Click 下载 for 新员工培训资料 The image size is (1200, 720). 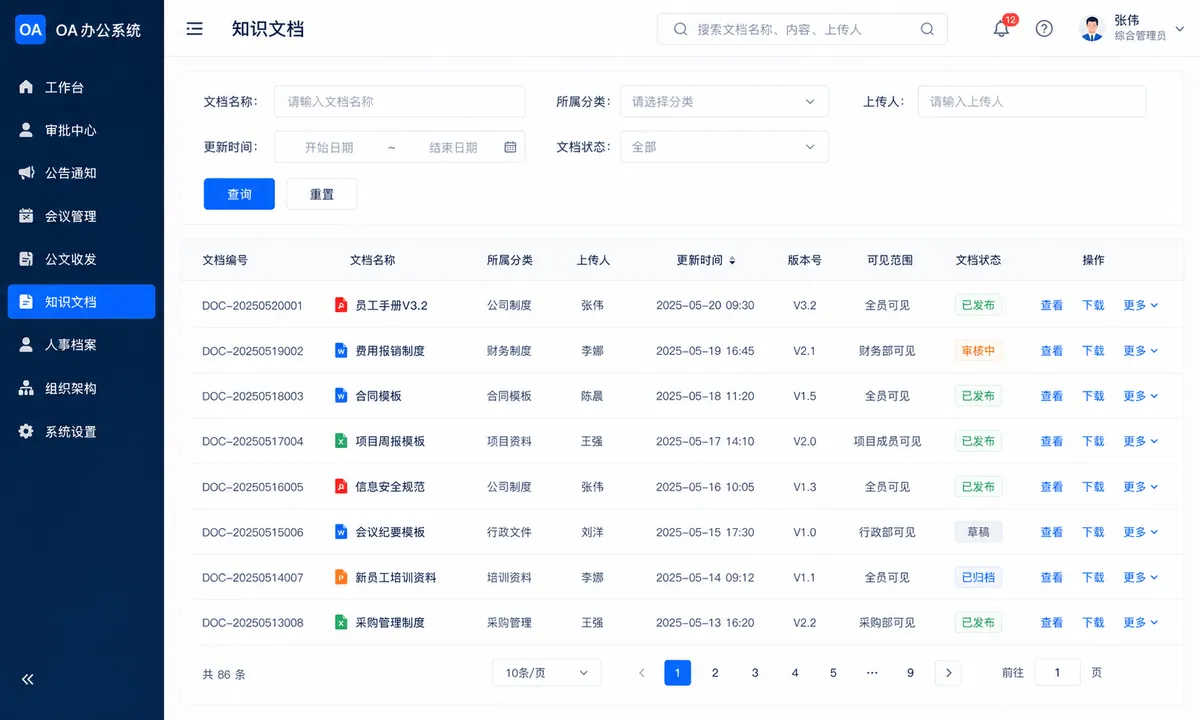pyautogui.click(x=1093, y=577)
